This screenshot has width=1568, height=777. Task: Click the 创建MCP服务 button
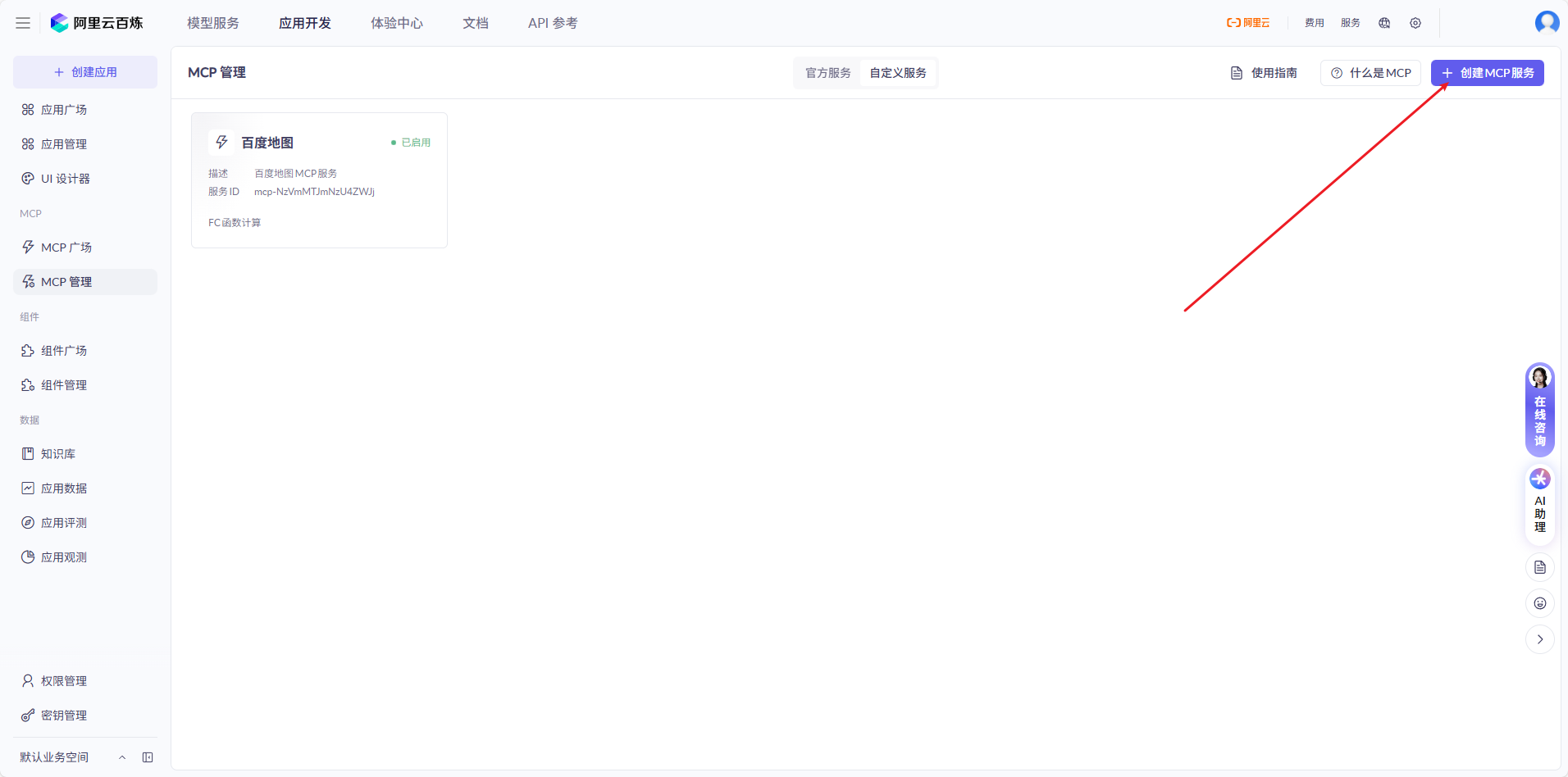1486,72
